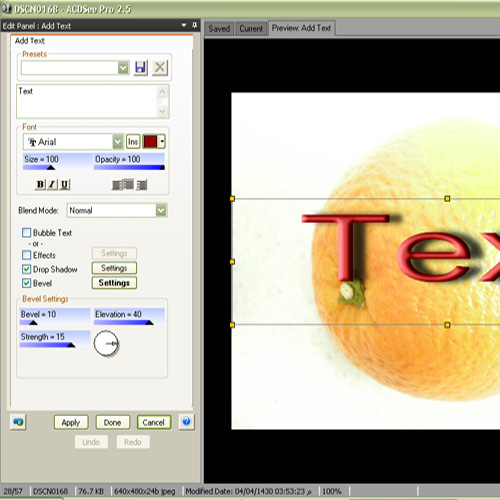This screenshot has height=500, width=500.
Task: Click the Redo button
Action: (133, 442)
